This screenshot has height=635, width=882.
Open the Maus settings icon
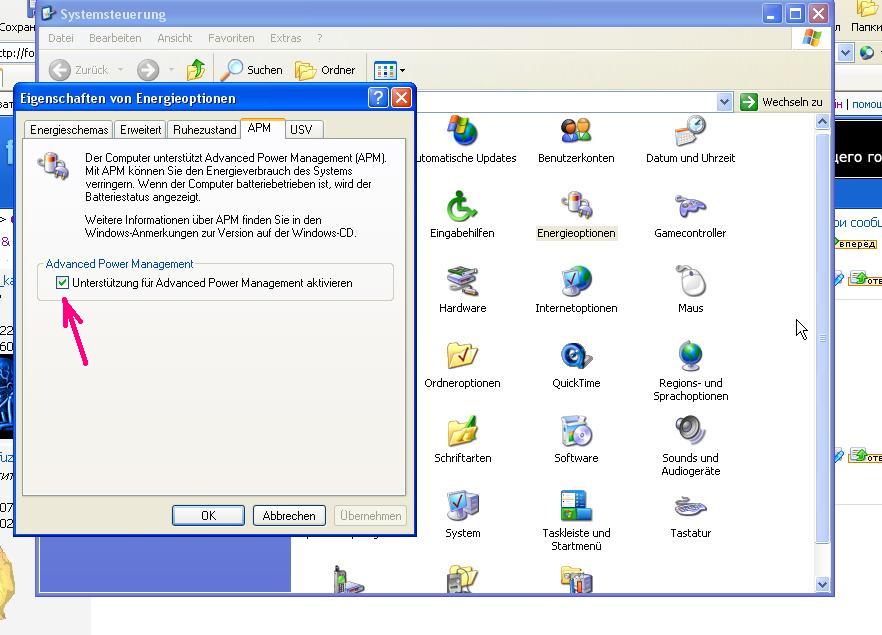tap(690, 283)
